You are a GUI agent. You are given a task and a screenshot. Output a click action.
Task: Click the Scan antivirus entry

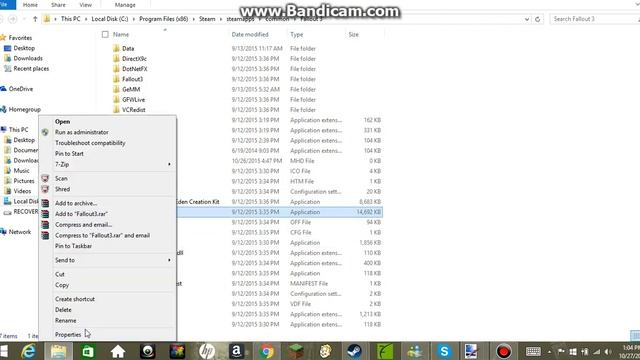coord(61,178)
